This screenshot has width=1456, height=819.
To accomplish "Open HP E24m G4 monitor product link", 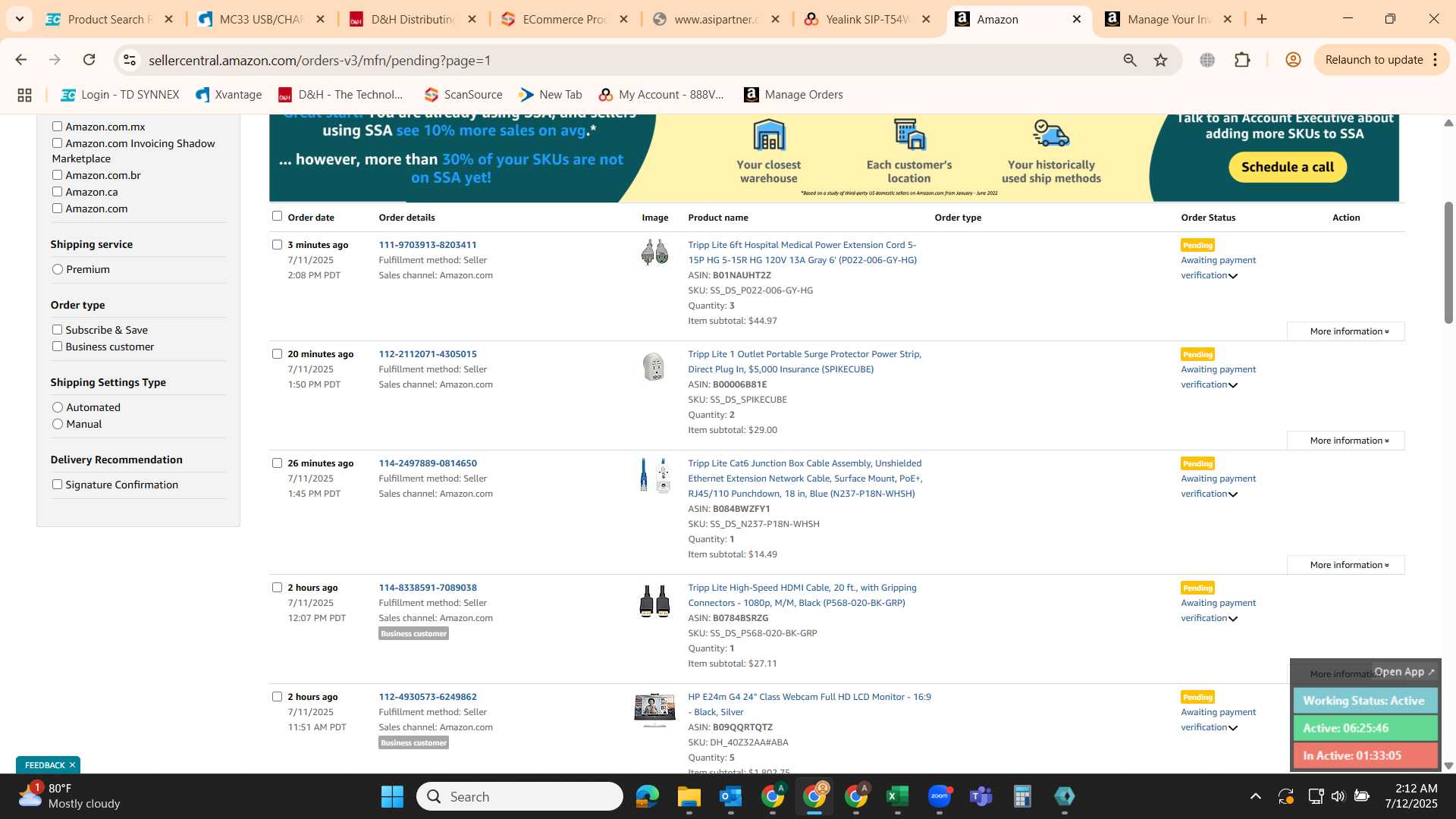I will [x=809, y=704].
